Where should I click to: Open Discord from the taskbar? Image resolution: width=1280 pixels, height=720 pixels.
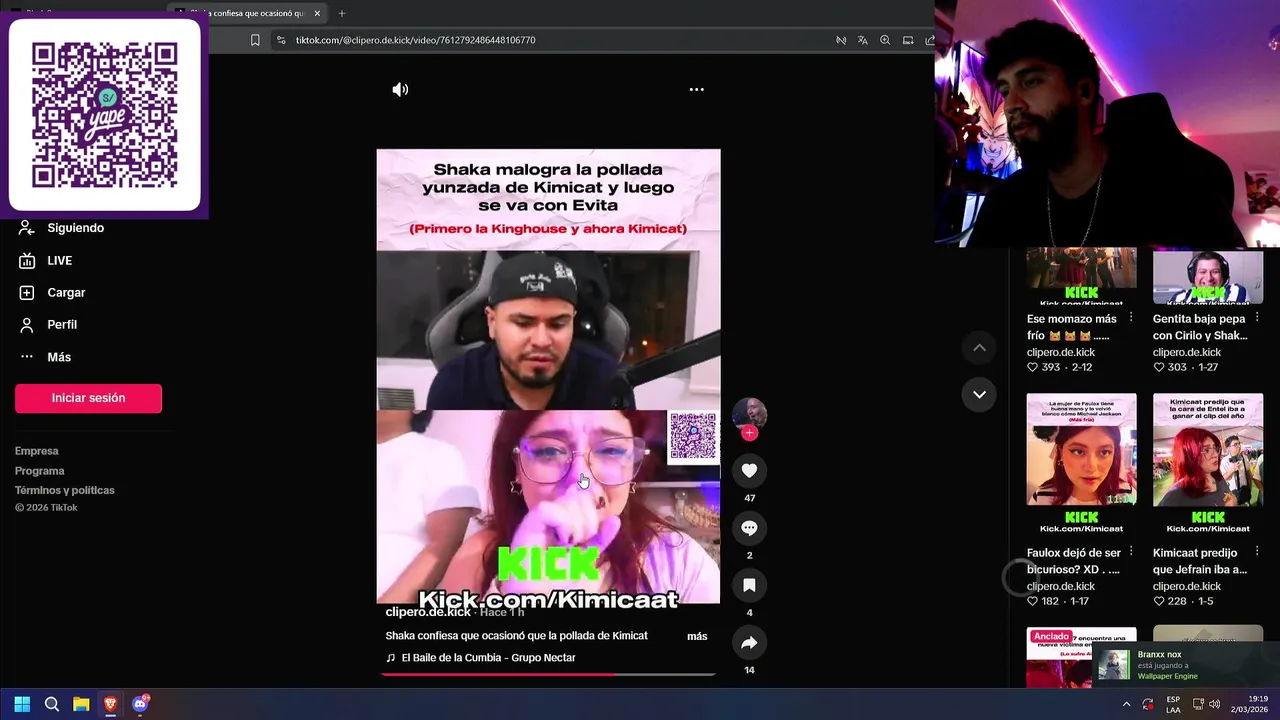[140, 704]
